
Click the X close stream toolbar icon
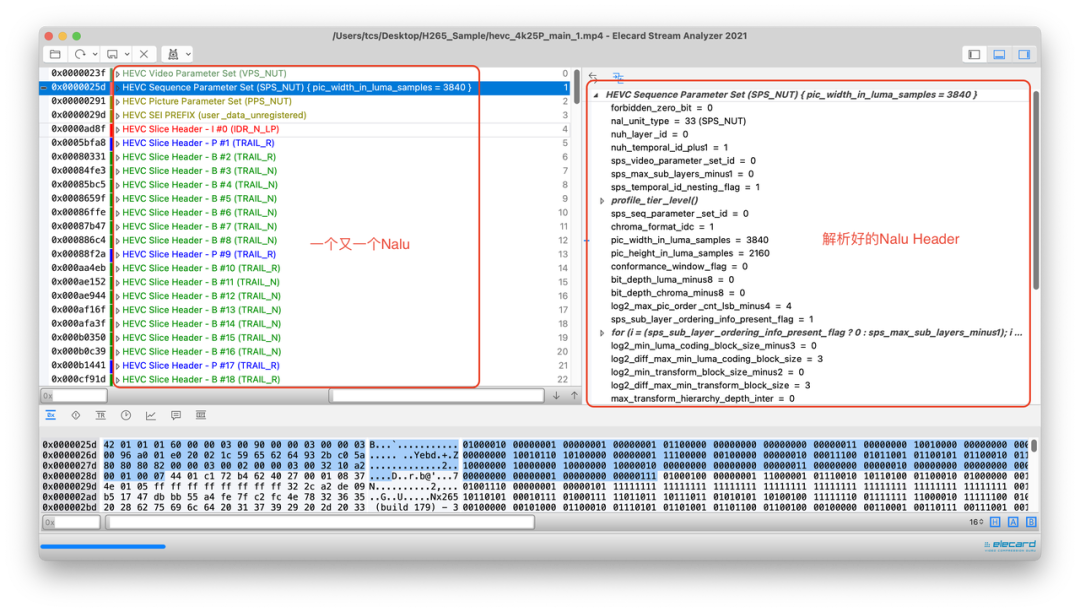(144, 54)
